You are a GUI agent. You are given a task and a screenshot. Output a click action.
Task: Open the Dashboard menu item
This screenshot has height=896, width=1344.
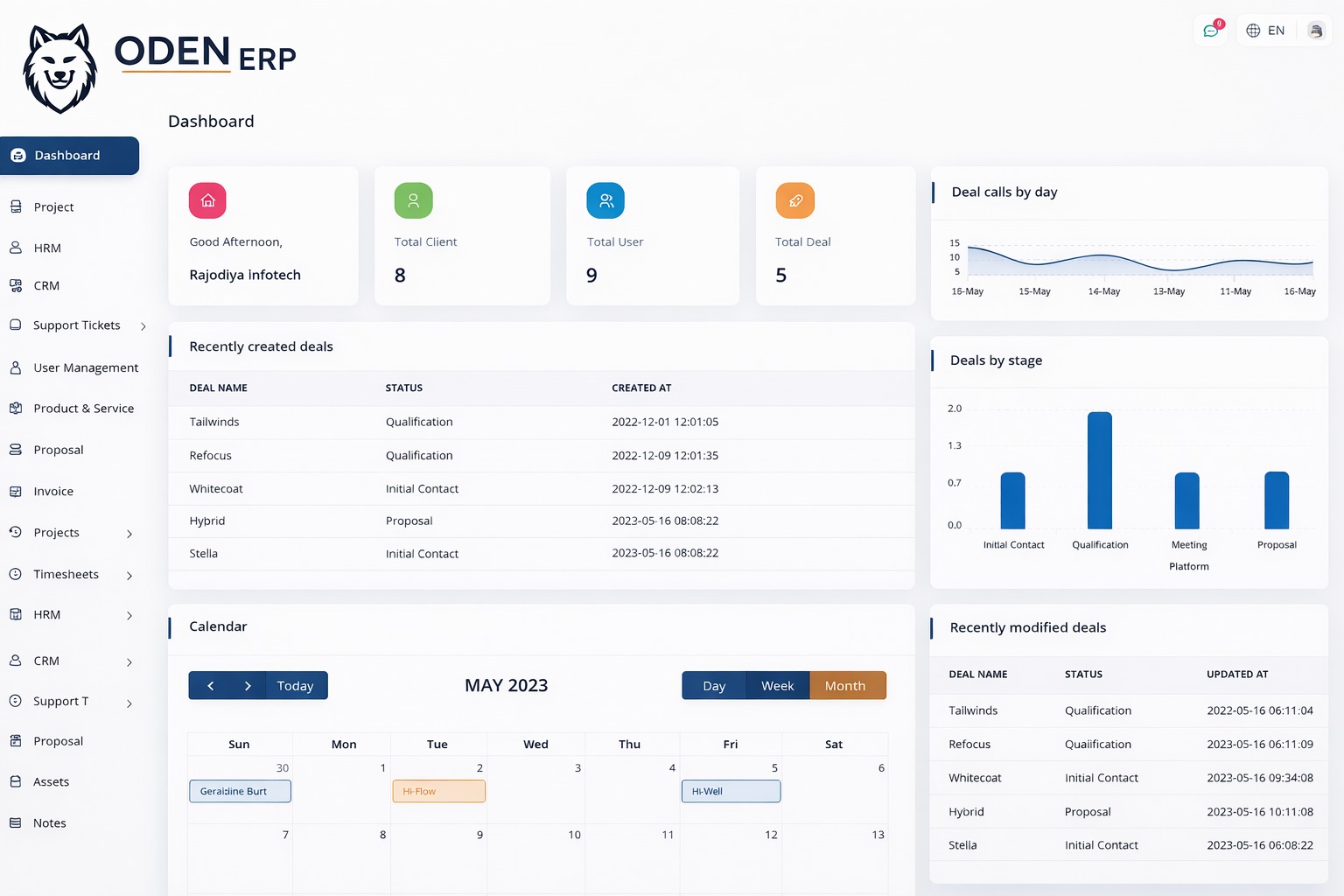tap(67, 155)
